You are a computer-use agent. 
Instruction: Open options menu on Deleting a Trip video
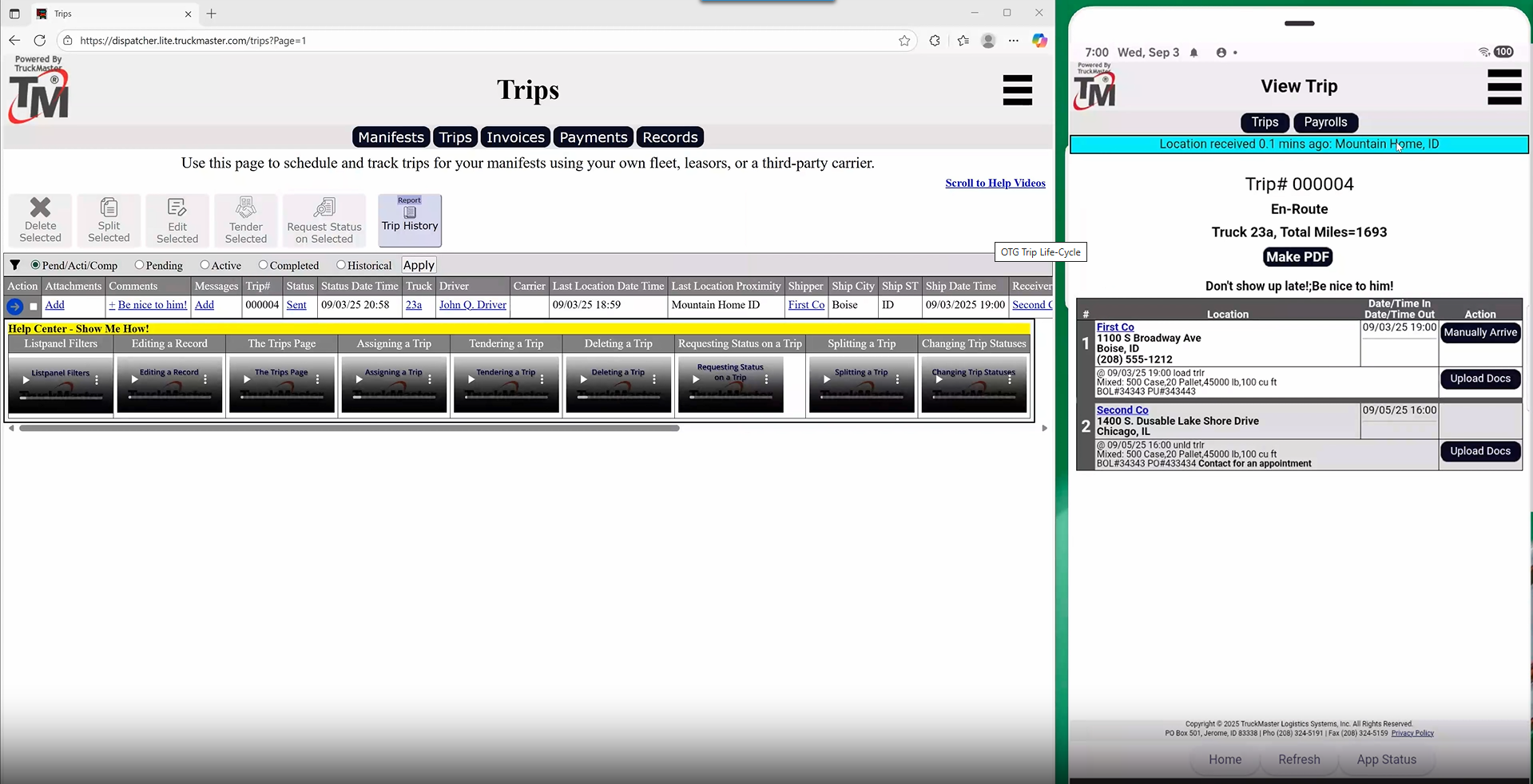coord(654,380)
